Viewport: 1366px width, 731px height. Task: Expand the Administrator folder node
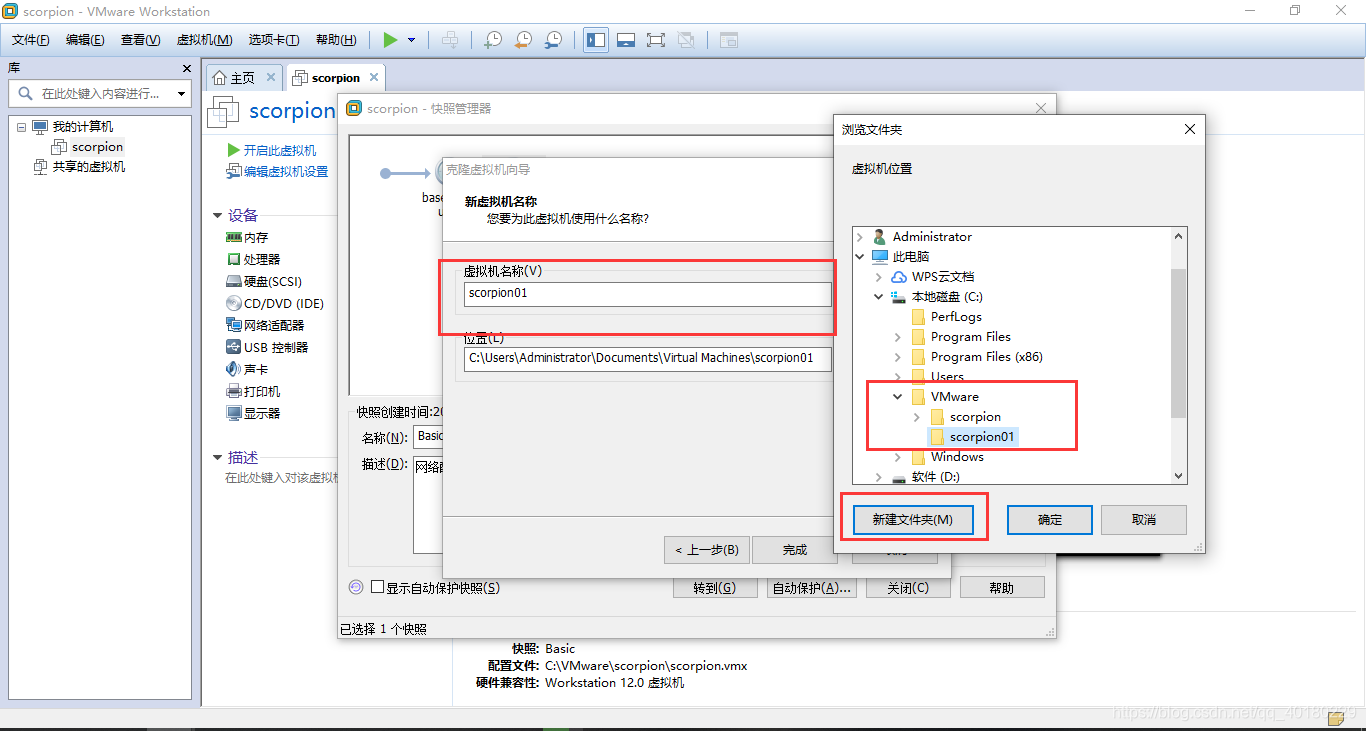pyautogui.click(x=860, y=237)
